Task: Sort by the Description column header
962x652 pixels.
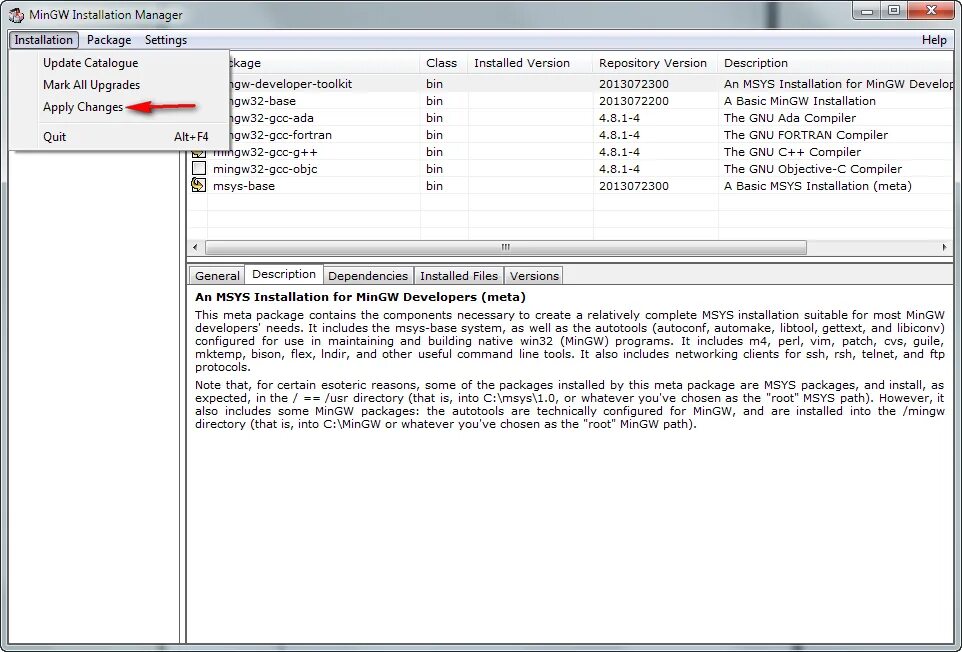Action: 836,63
